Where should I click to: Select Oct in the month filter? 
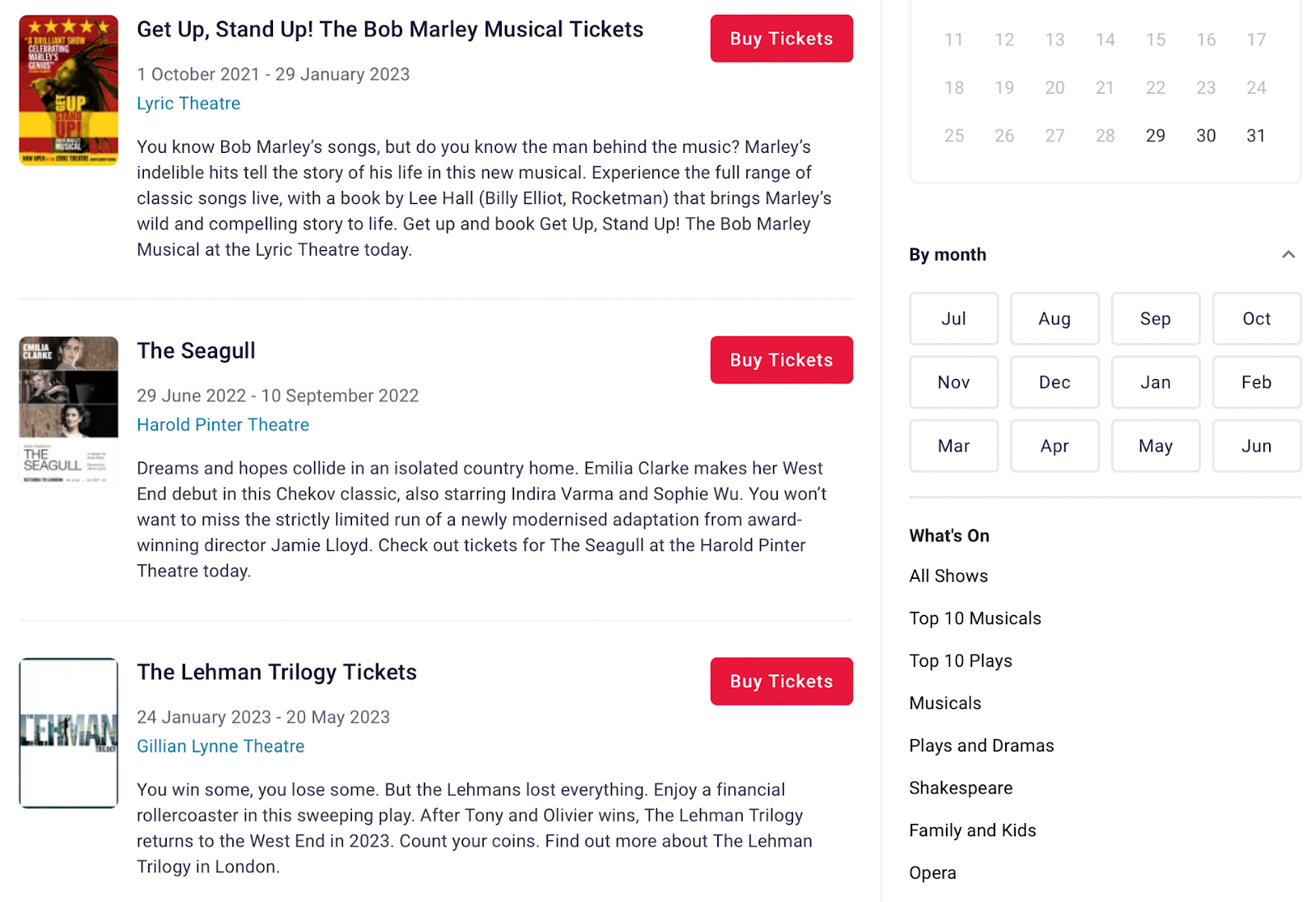pyautogui.click(x=1256, y=319)
